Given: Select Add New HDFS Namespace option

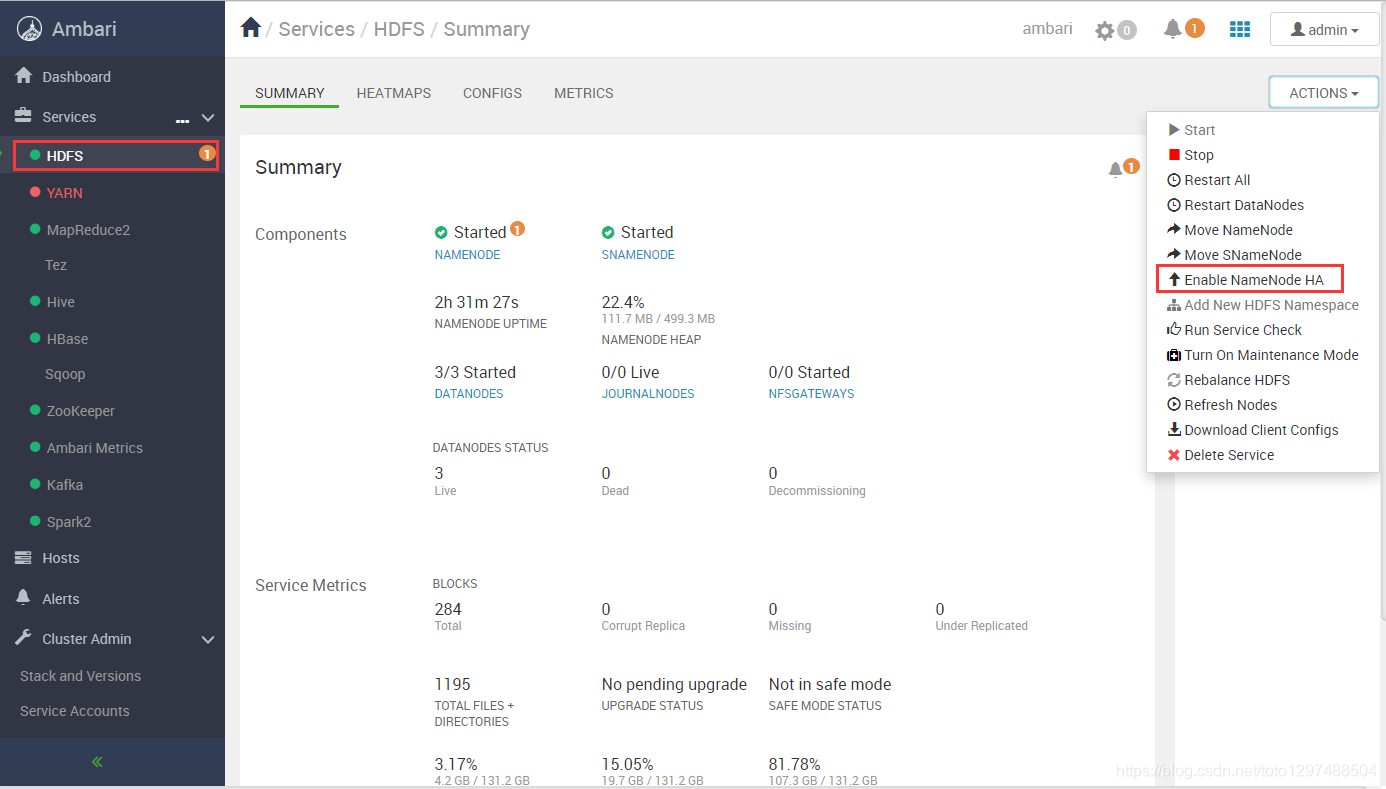Looking at the screenshot, I should (x=1261, y=305).
